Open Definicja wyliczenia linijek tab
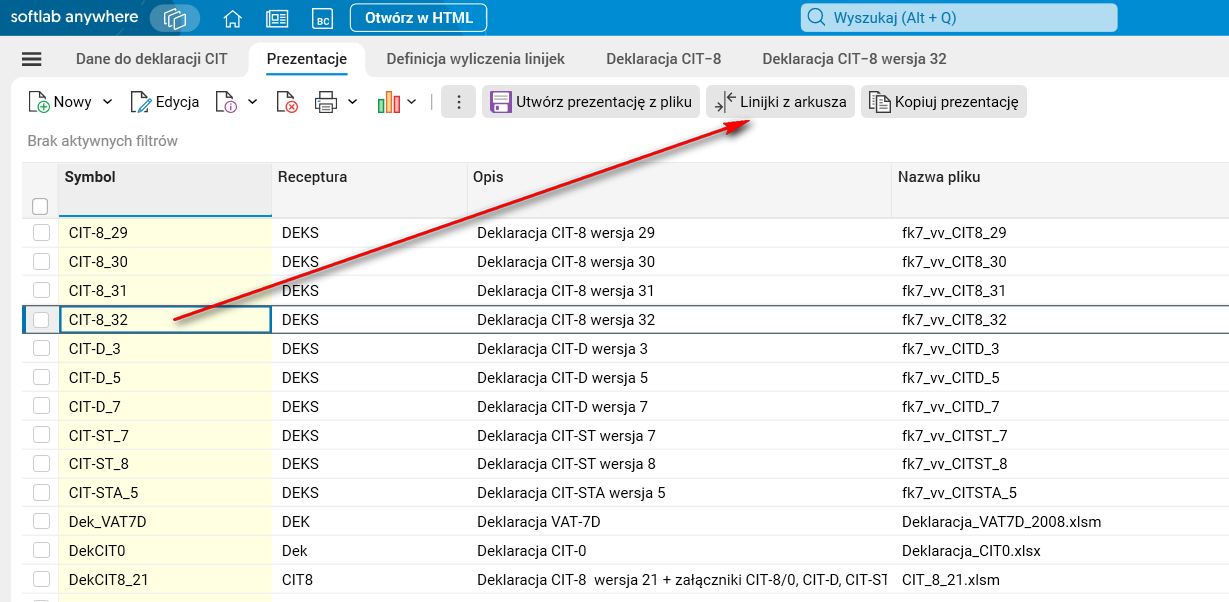The width and height of the screenshot is (1229, 602). (476, 59)
